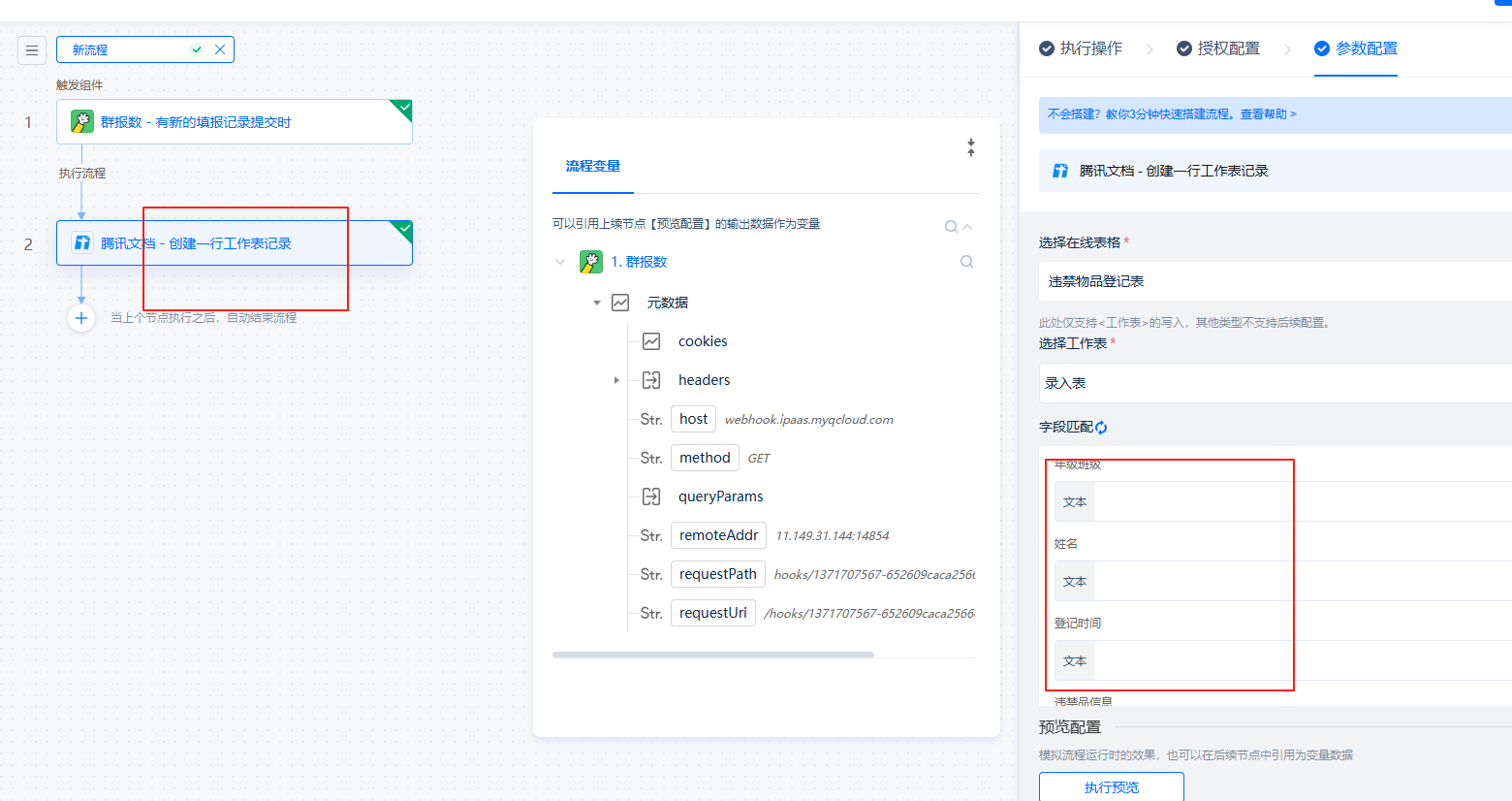Click the webhook.ipaas.myqcloud.com host value

coord(809,420)
